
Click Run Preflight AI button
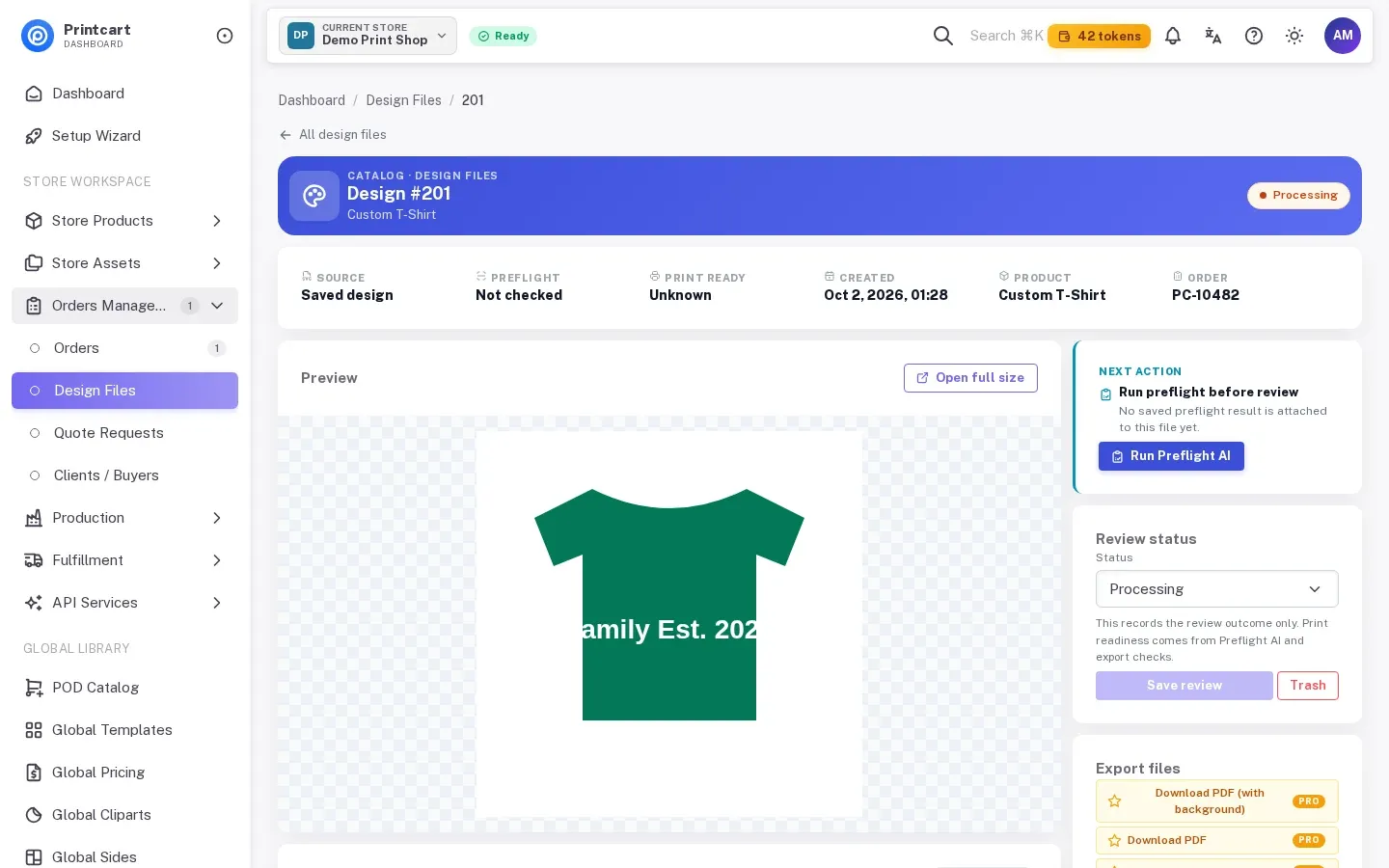coord(1171,456)
